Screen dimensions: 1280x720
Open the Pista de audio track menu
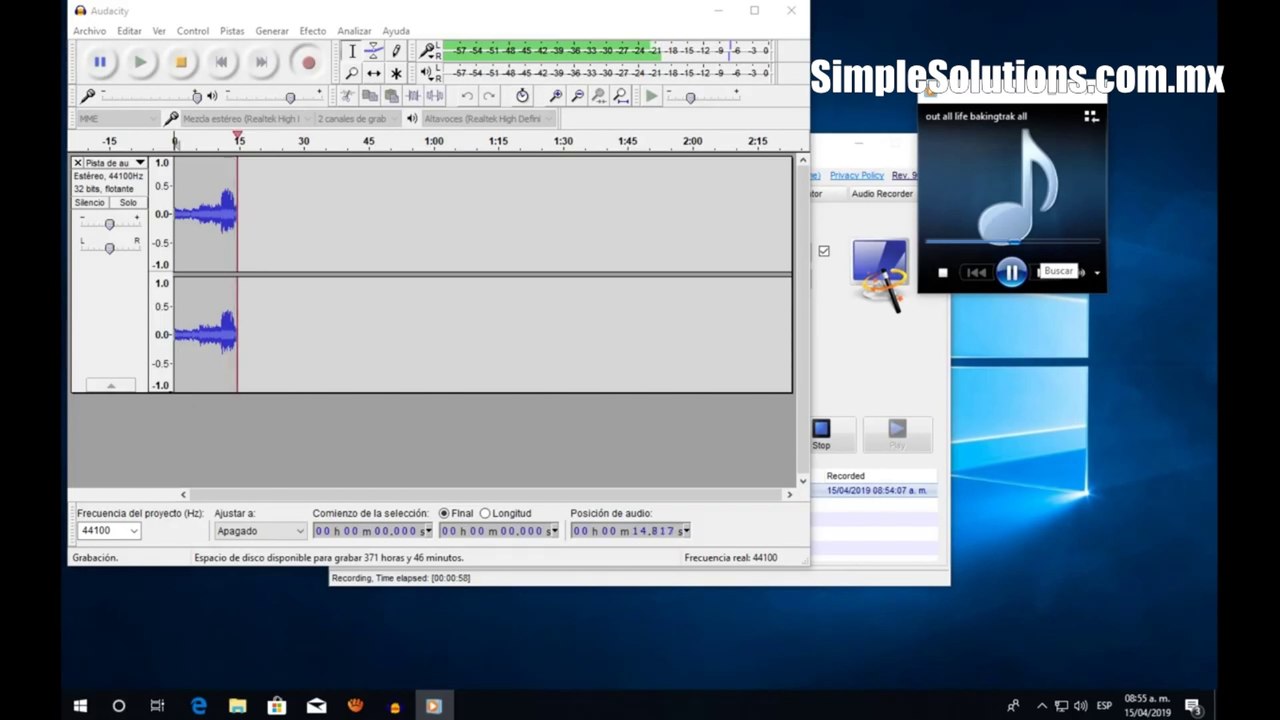[114, 162]
